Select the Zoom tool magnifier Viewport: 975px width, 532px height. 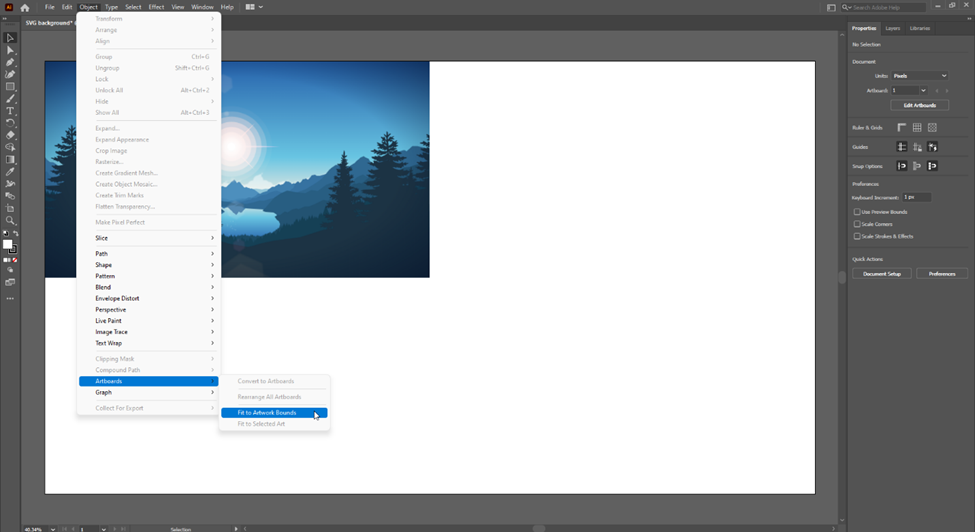coord(10,221)
